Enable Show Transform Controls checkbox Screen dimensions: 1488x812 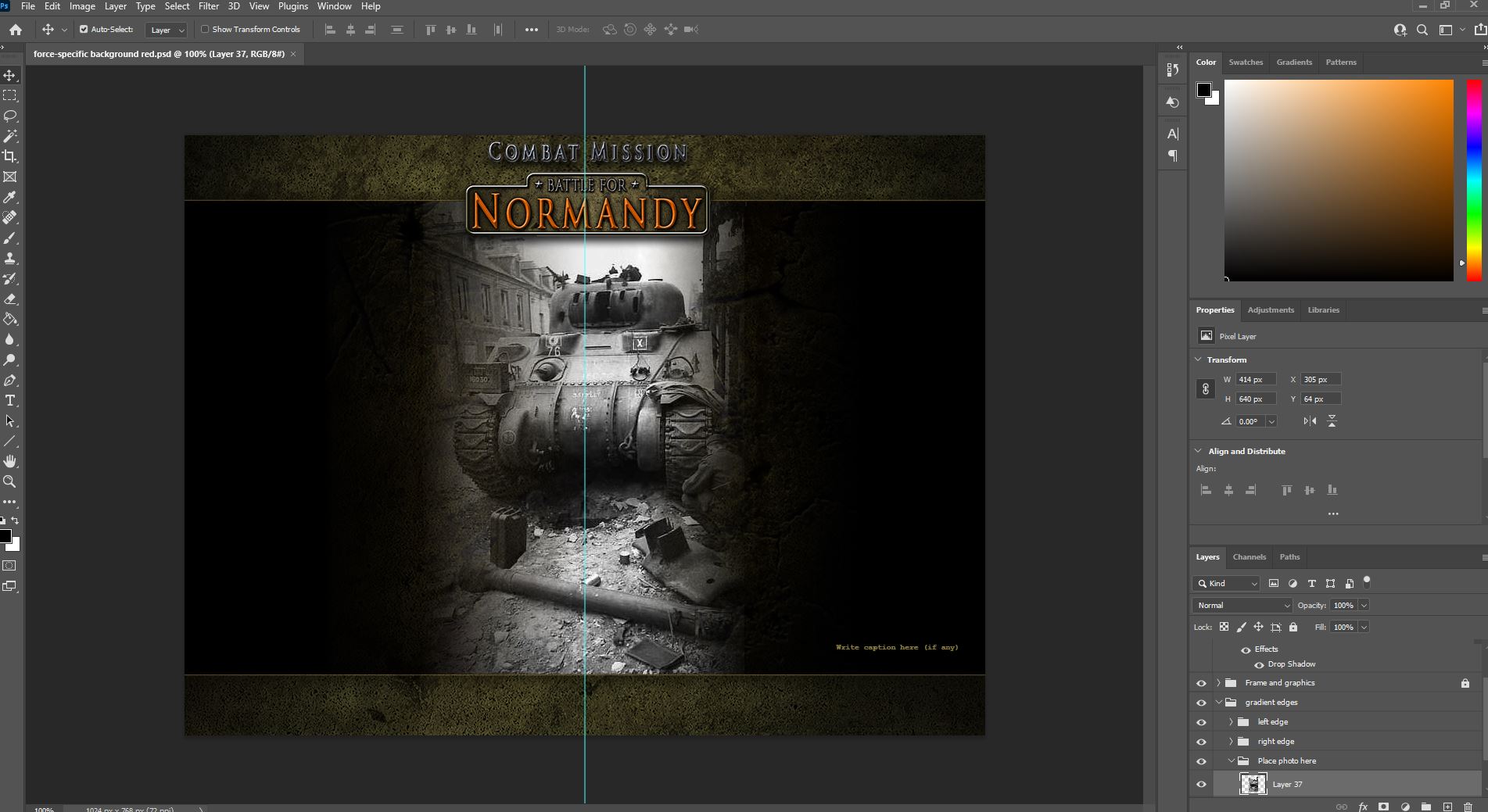(x=205, y=30)
